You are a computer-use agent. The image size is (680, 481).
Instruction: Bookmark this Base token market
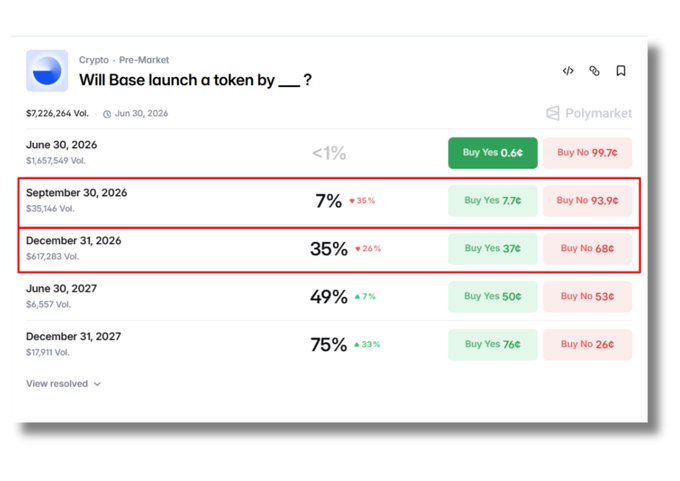click(x=621, y=71)
